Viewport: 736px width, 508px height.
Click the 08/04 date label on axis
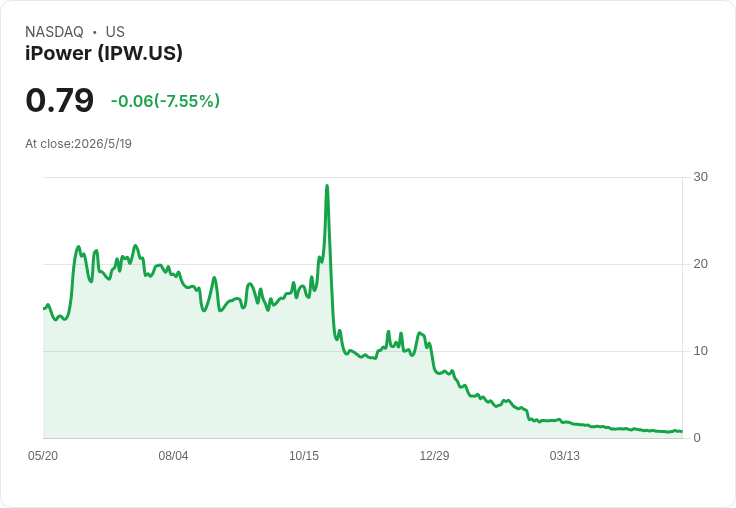tap(173, 455)
